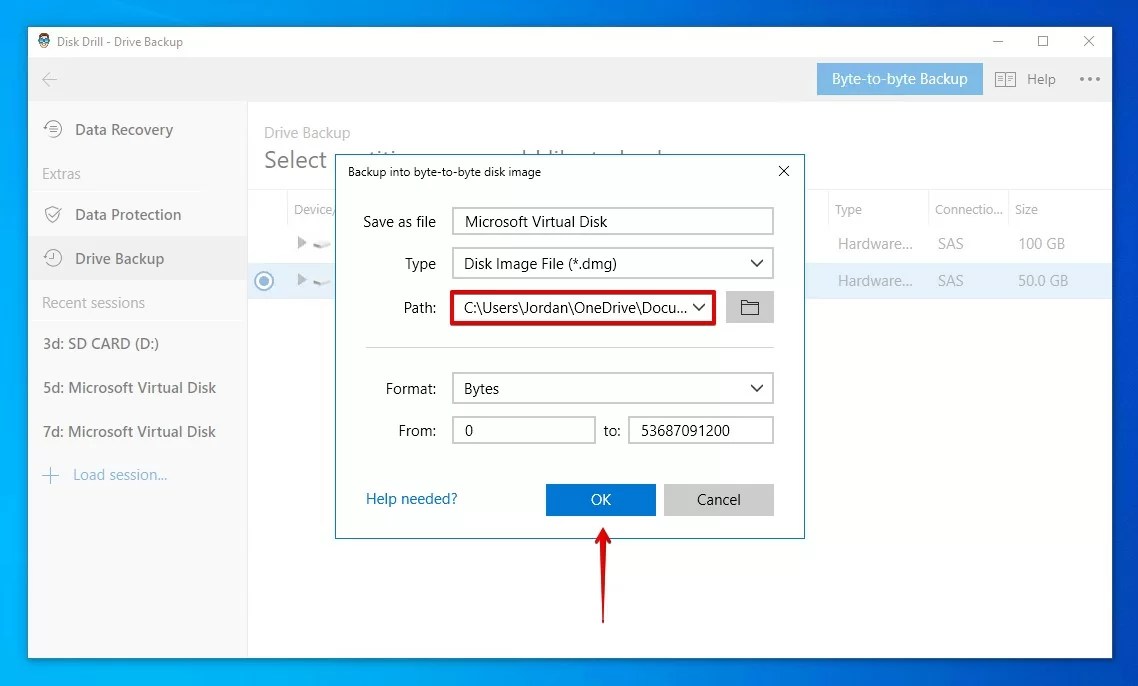Open 5d: Microsoft Virtual Disk session
The image size is (1138, 686).
129,387
